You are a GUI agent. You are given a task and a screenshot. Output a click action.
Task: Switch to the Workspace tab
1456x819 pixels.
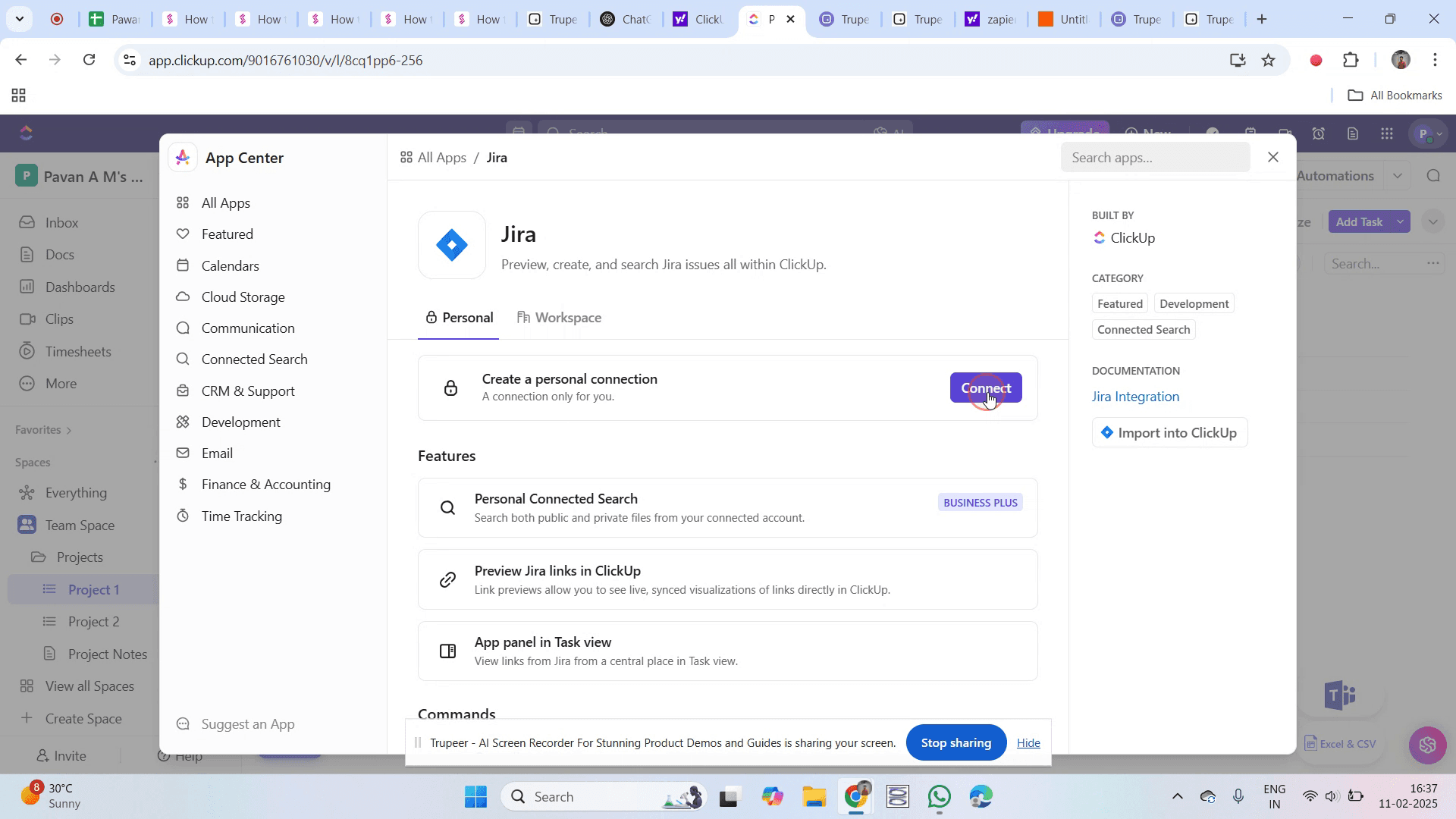tap(560, 318)
